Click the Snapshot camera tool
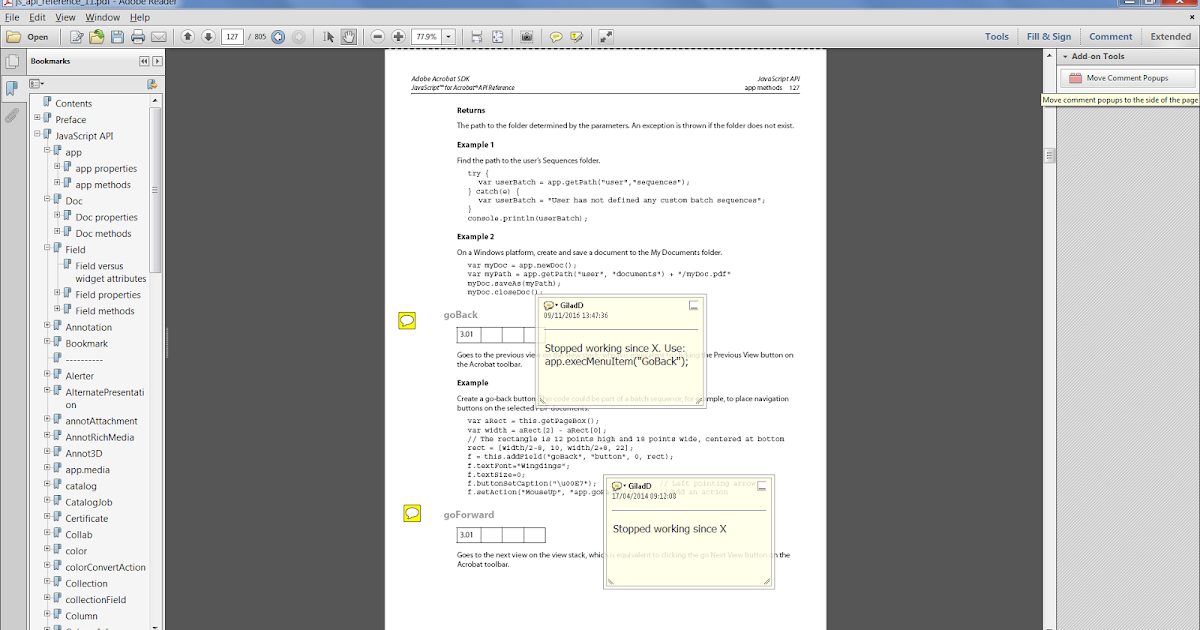Viewport: 1200px width, 630px height. click(527, 36)
